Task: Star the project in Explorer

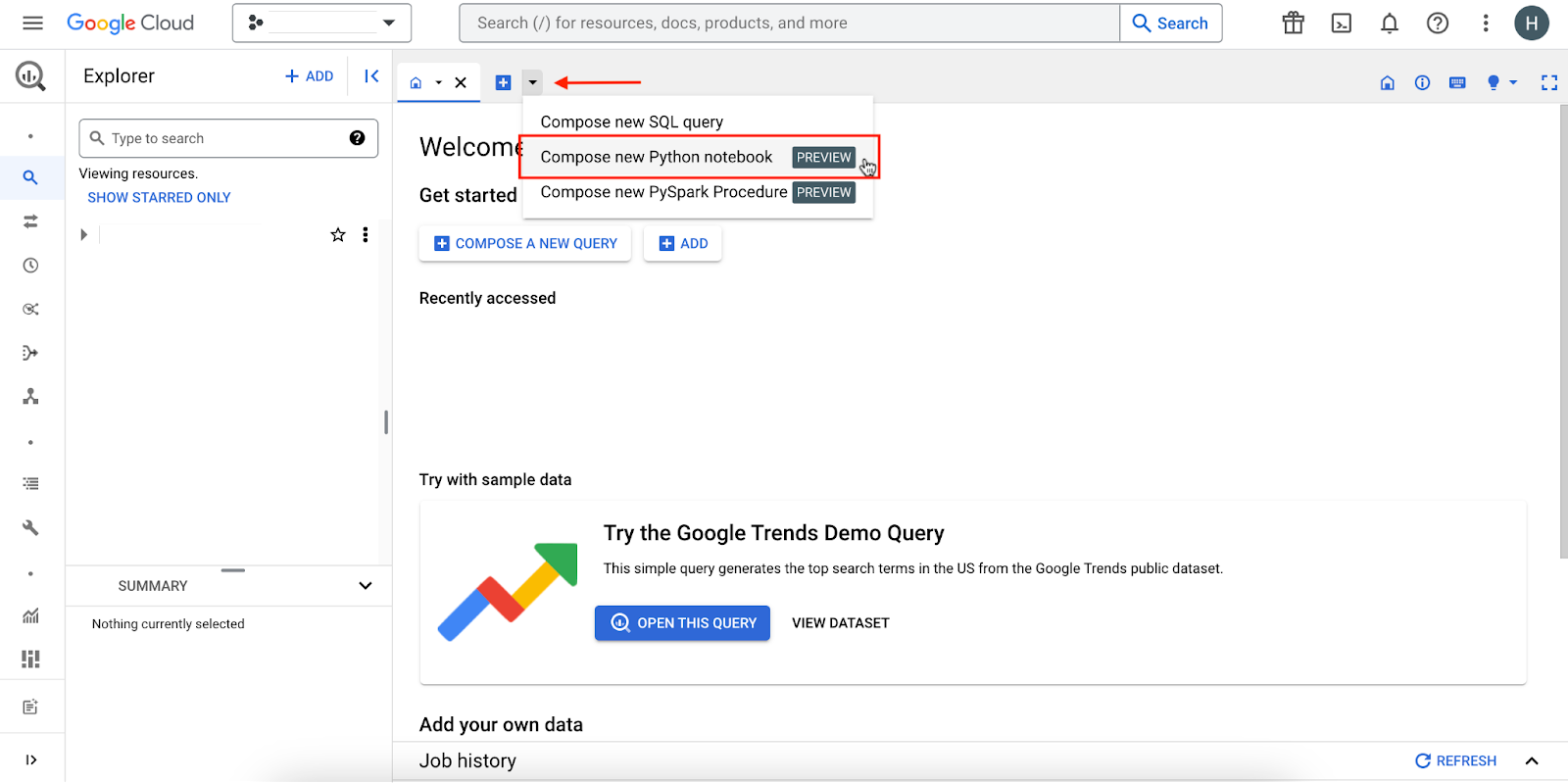Action: click(x=338, y=234)
